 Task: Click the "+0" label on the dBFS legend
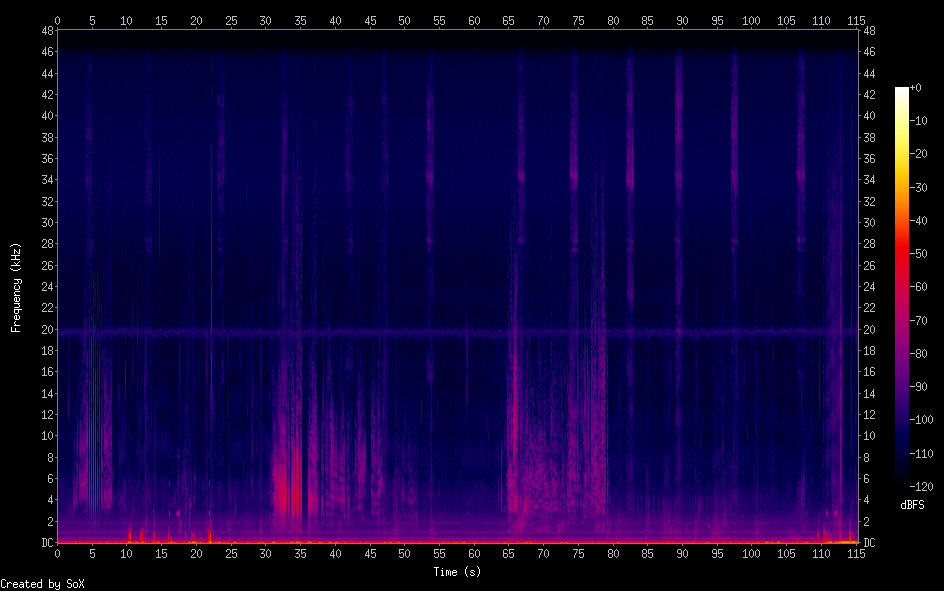pos(917,88)
